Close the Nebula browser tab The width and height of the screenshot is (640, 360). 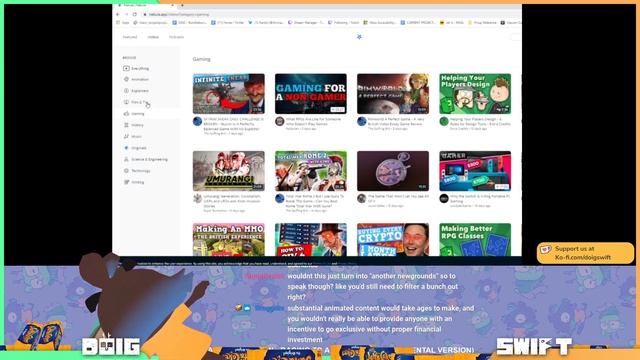pyautogui.click(x=172, y=5)
